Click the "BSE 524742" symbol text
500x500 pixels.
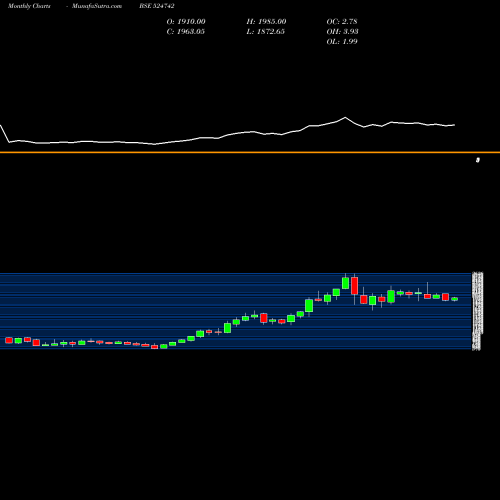point(157,6)
